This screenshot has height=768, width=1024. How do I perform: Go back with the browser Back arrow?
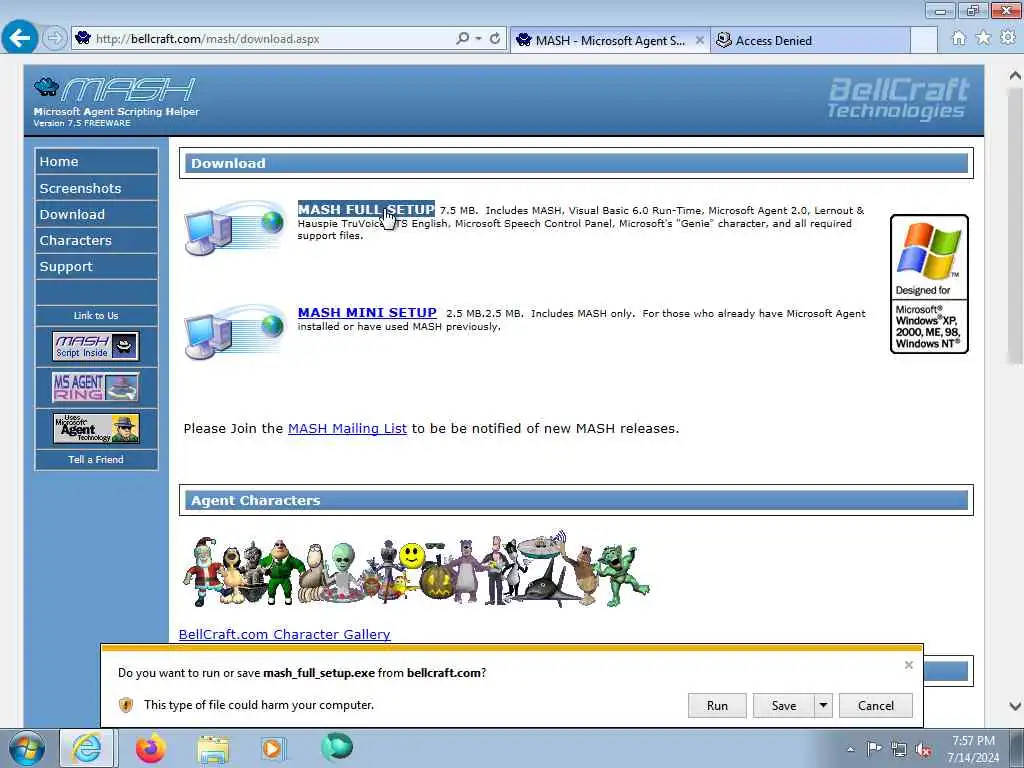(x=20, y=38)
